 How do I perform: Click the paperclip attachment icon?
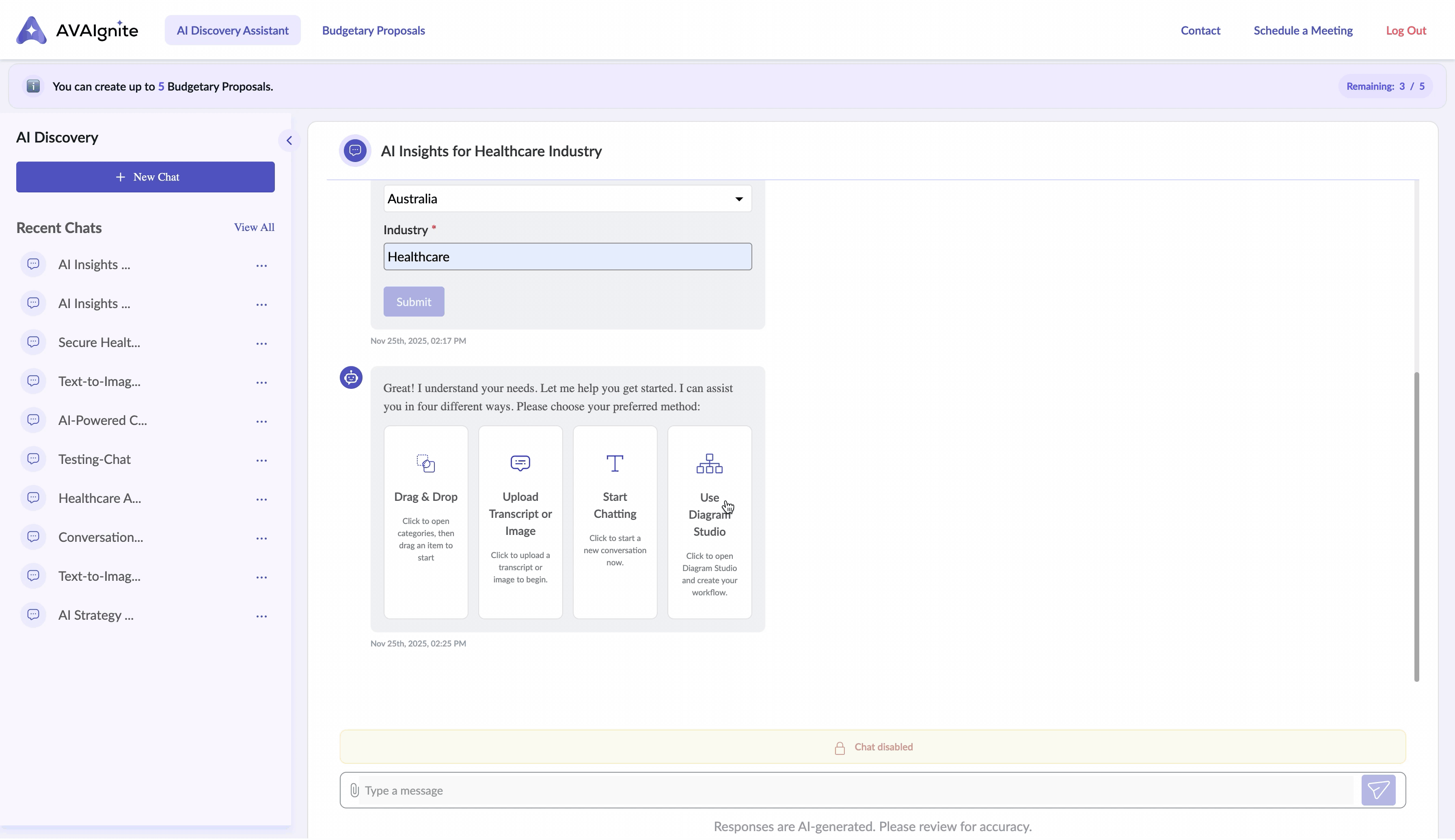[354, 790]
